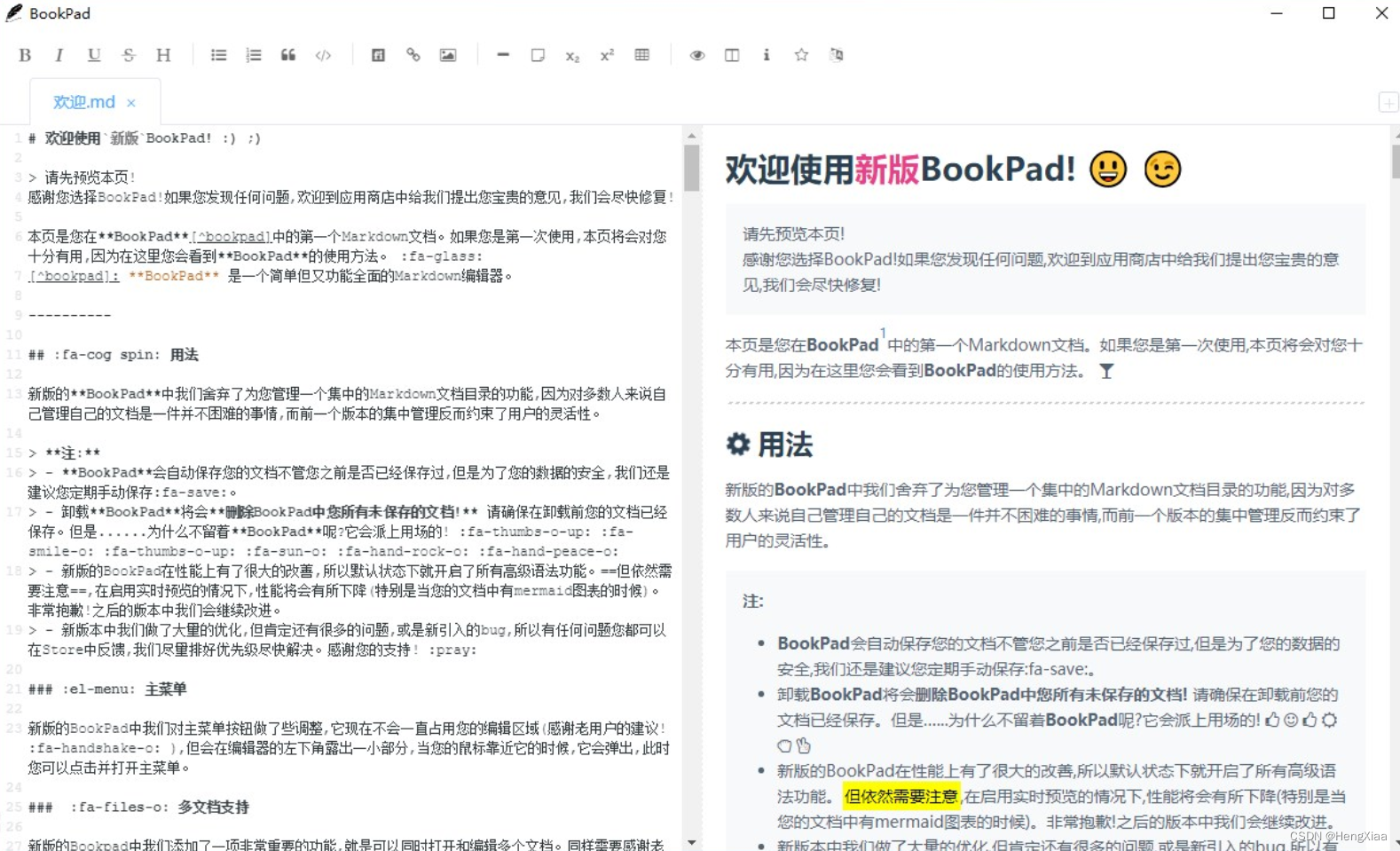The width and height of the screenshot is (1400, 851).
Task: Minimize the BookPad window
Action: [x=1277, y=13]
